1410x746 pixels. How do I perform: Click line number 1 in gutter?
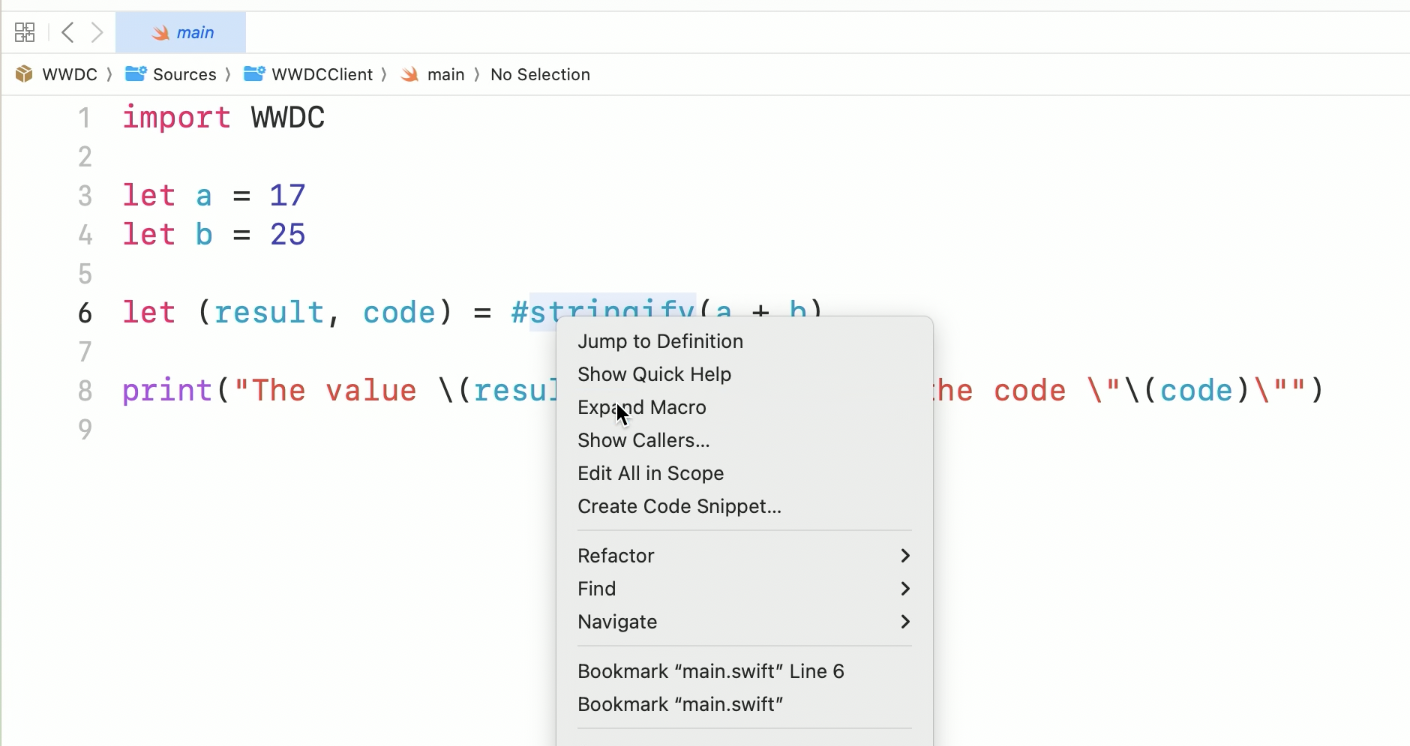[85, 118]
